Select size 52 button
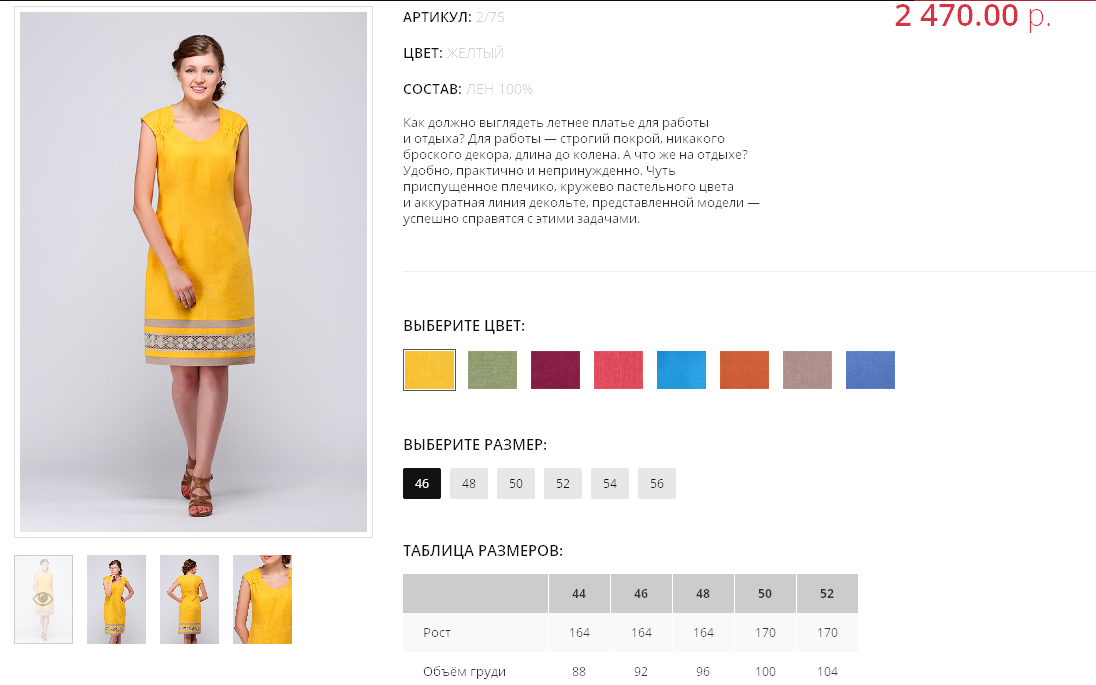 (x=563, y=484)
